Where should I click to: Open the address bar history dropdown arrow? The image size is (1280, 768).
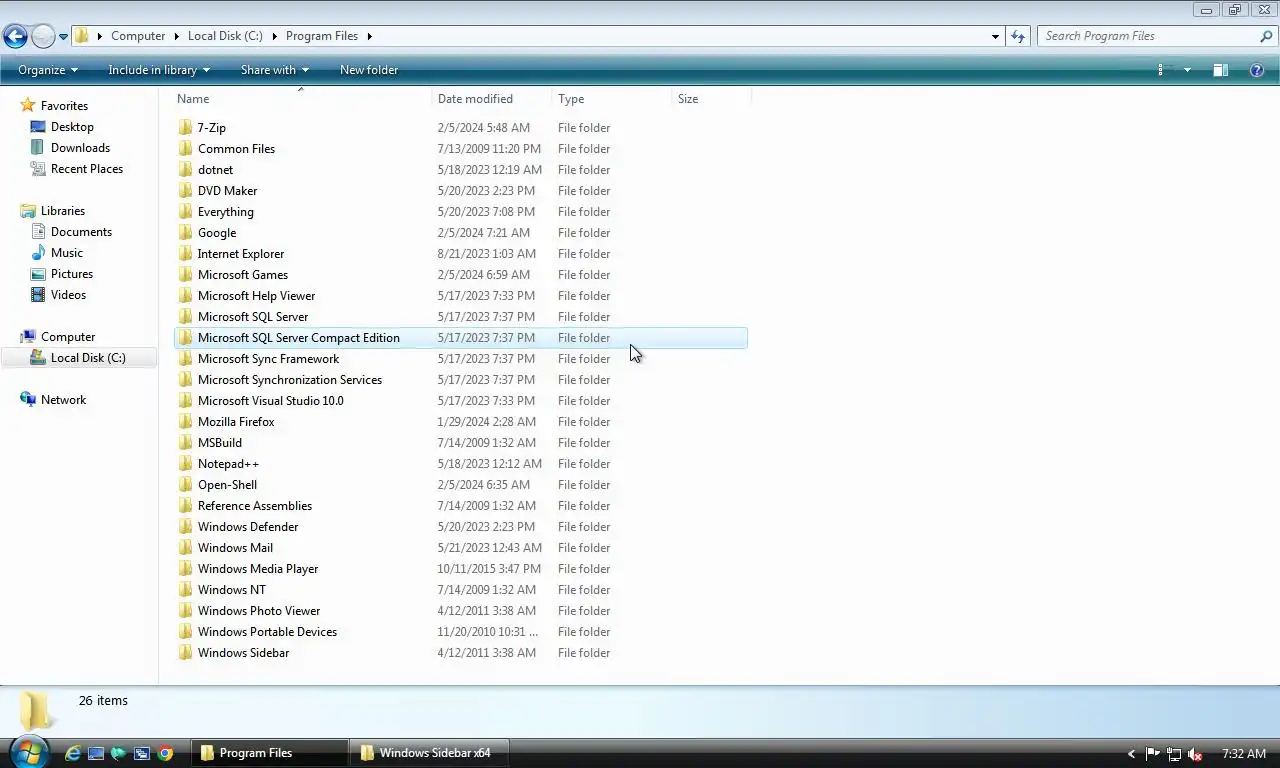click(x=995, y=36)
